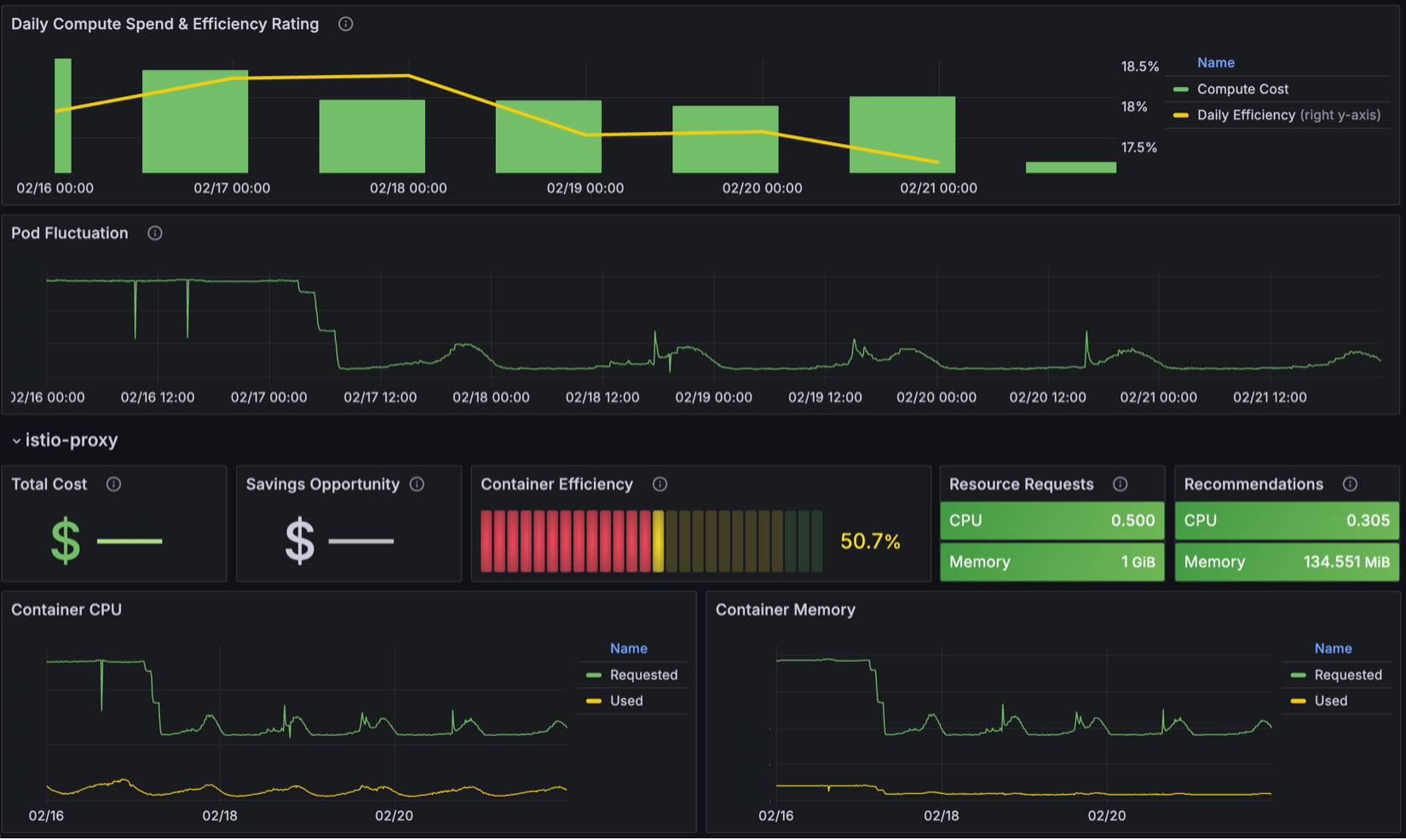Click the Pod Fluctuation info icon

click(155, 233)
